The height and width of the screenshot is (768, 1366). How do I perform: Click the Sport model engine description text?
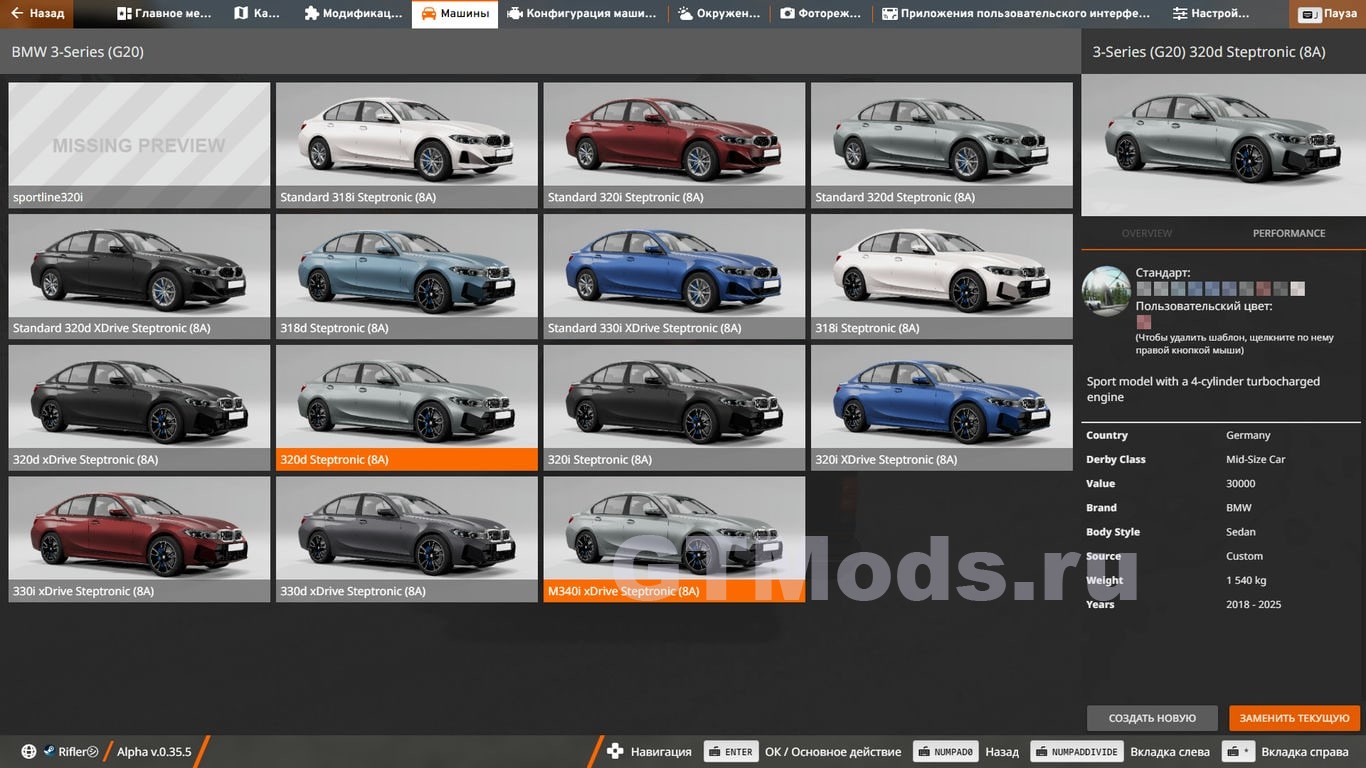pos(1203,389)
